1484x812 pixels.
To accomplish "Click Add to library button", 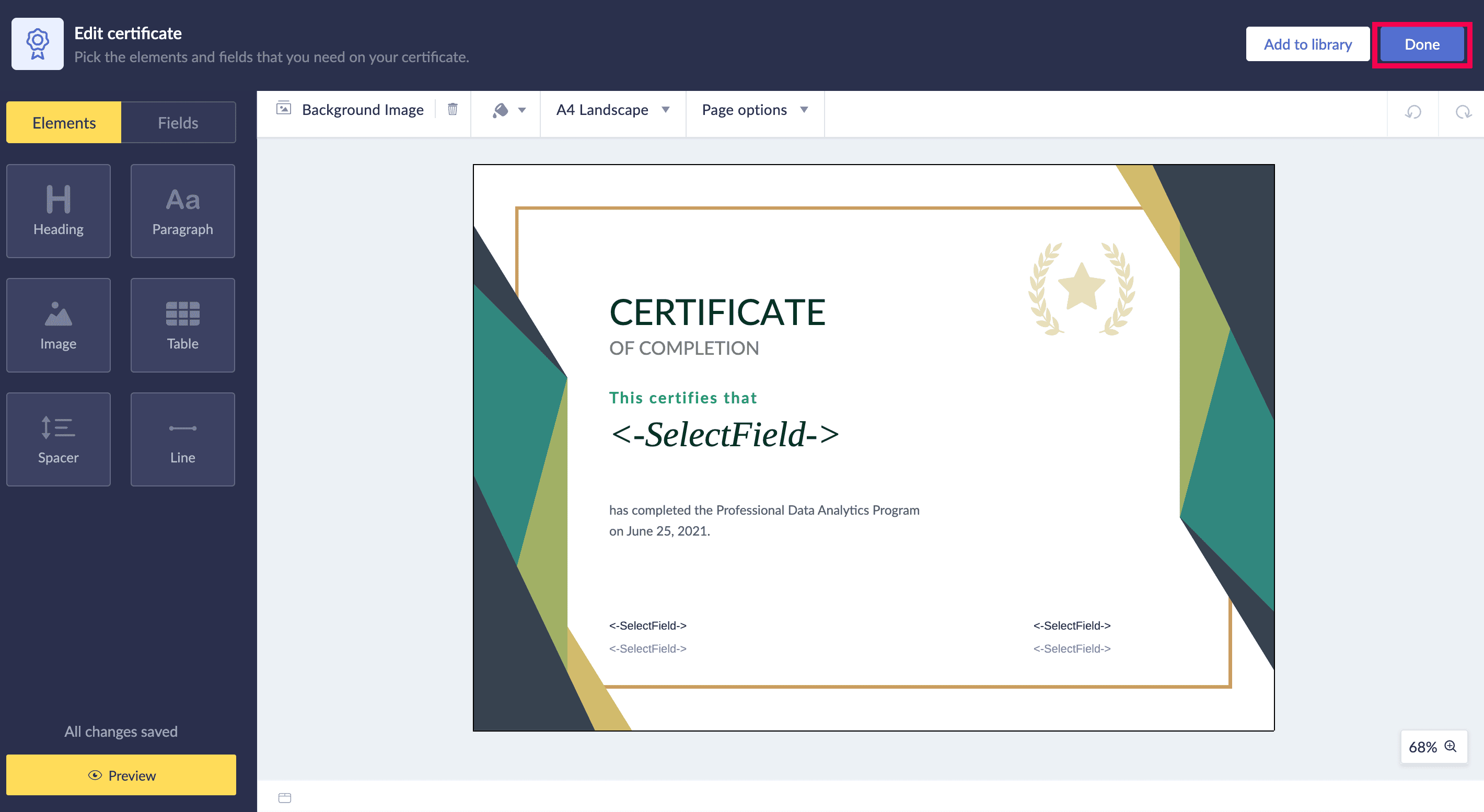I will pyautogui.click(x=1307, y=44).
